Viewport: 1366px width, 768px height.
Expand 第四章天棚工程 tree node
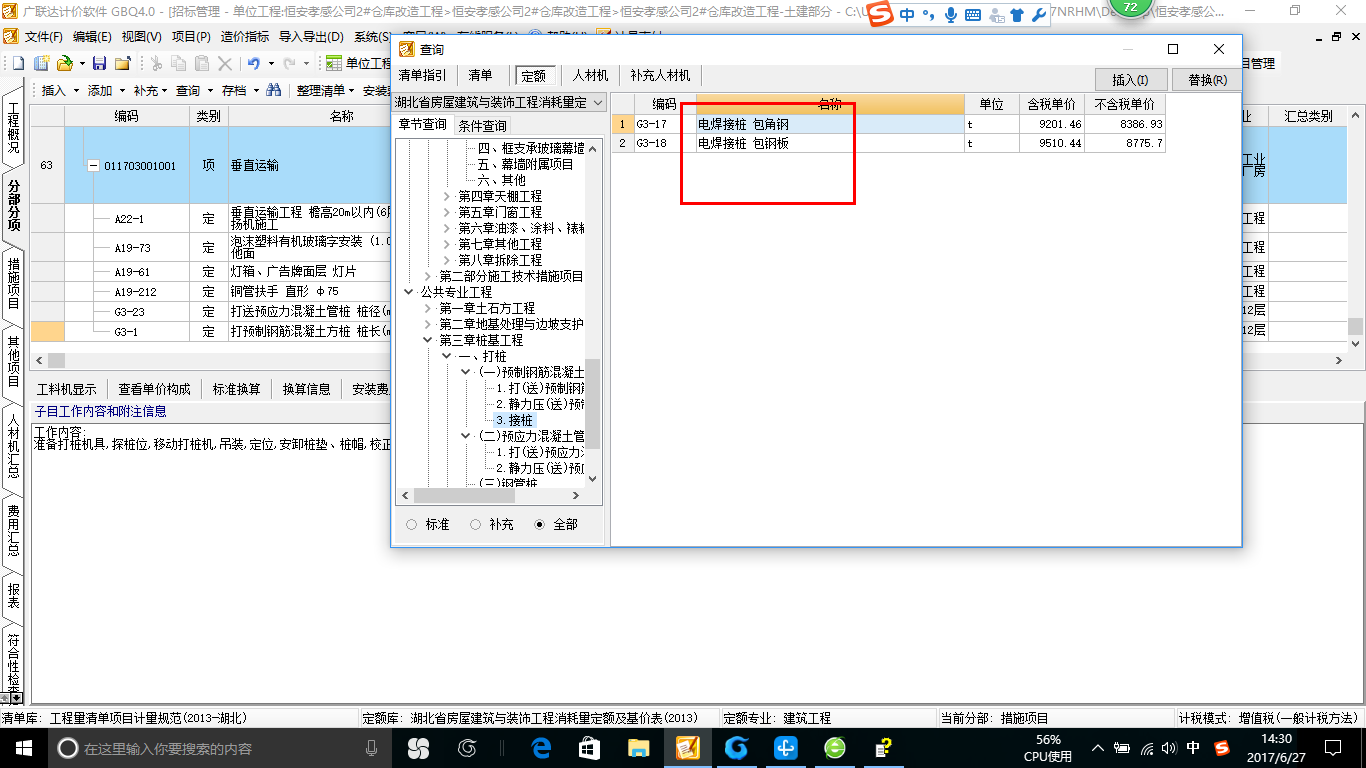[x=447, y=196]
